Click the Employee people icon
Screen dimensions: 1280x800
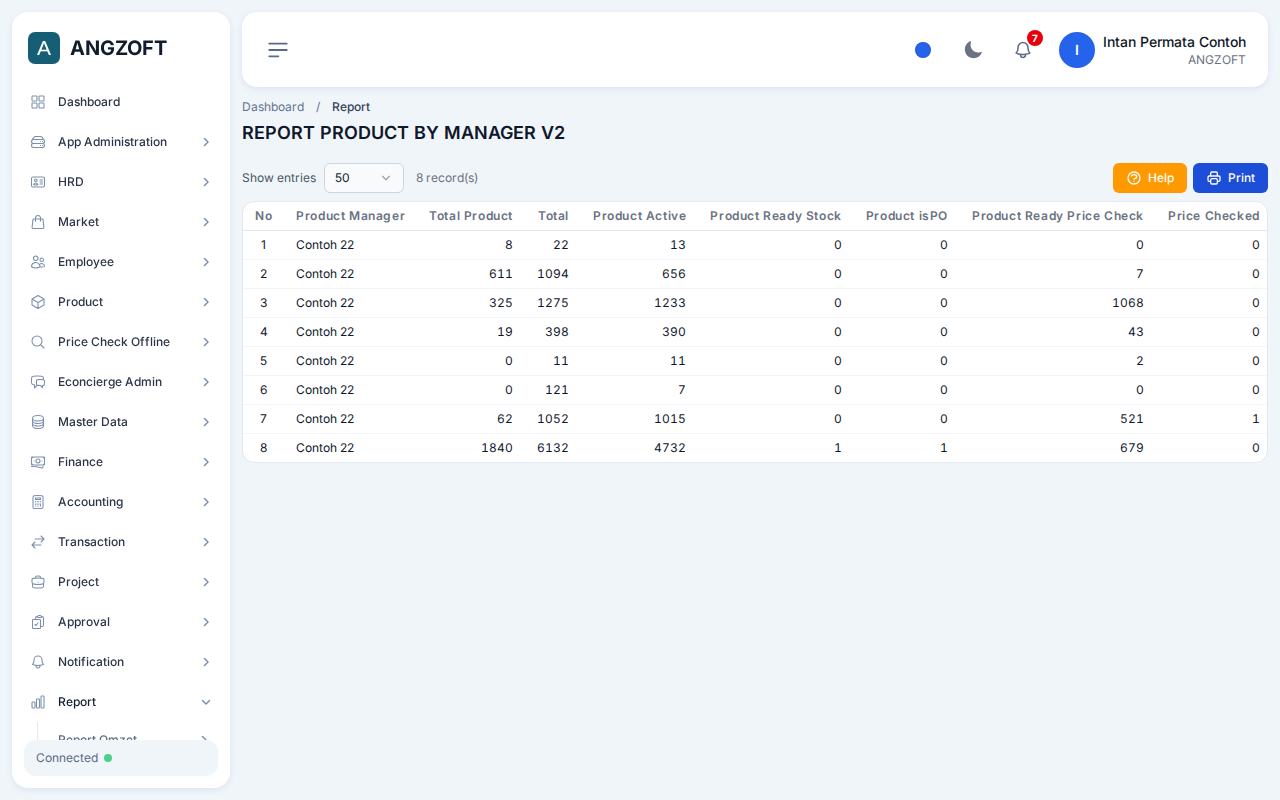click(x=38, y=262)
